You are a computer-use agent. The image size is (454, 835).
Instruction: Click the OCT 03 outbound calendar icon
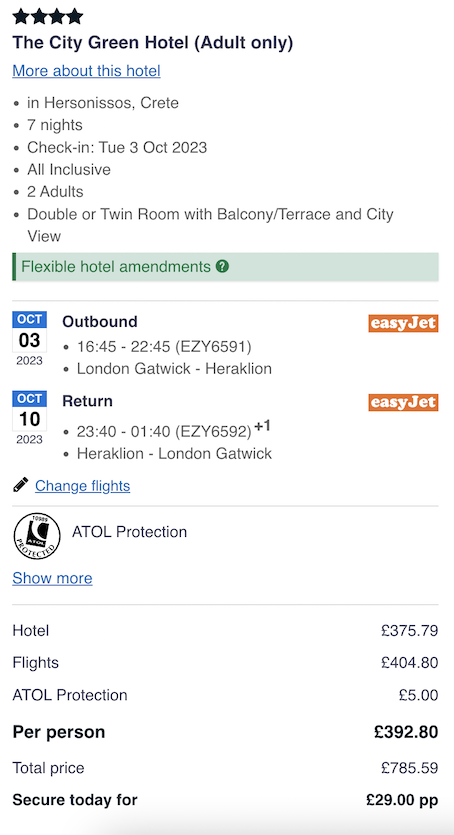[x=29, y=339]
